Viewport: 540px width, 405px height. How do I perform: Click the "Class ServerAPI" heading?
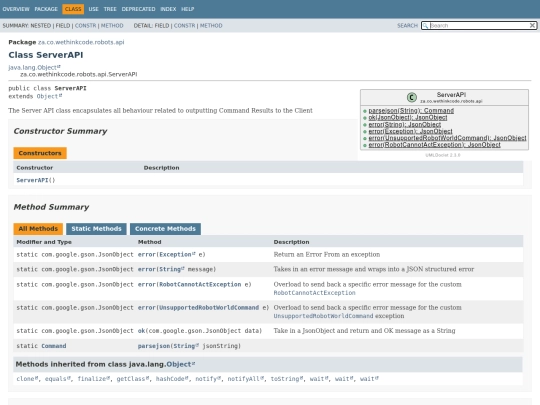coord(46,55)
